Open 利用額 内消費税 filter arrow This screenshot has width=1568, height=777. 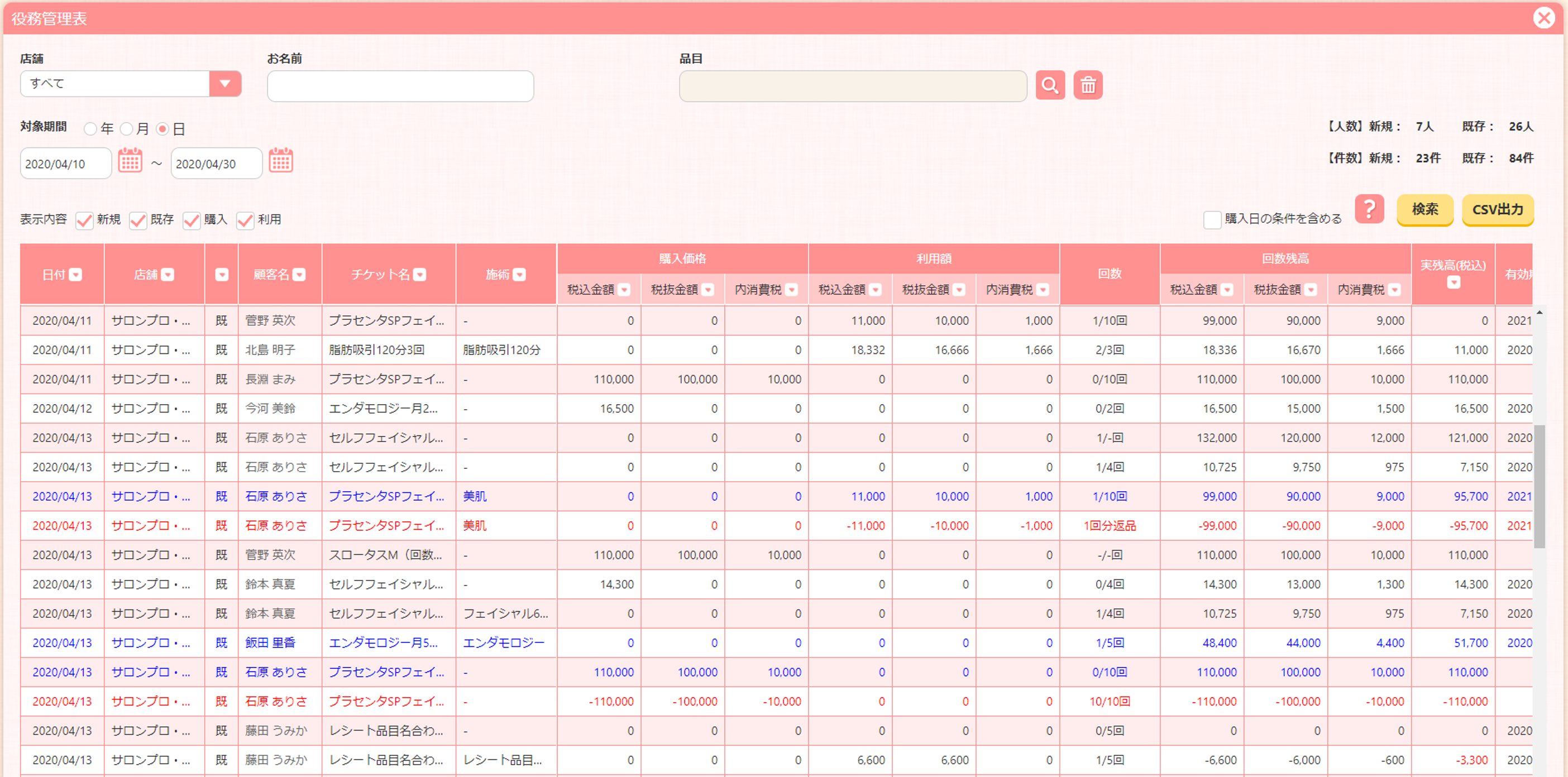tap(1043, 290)
